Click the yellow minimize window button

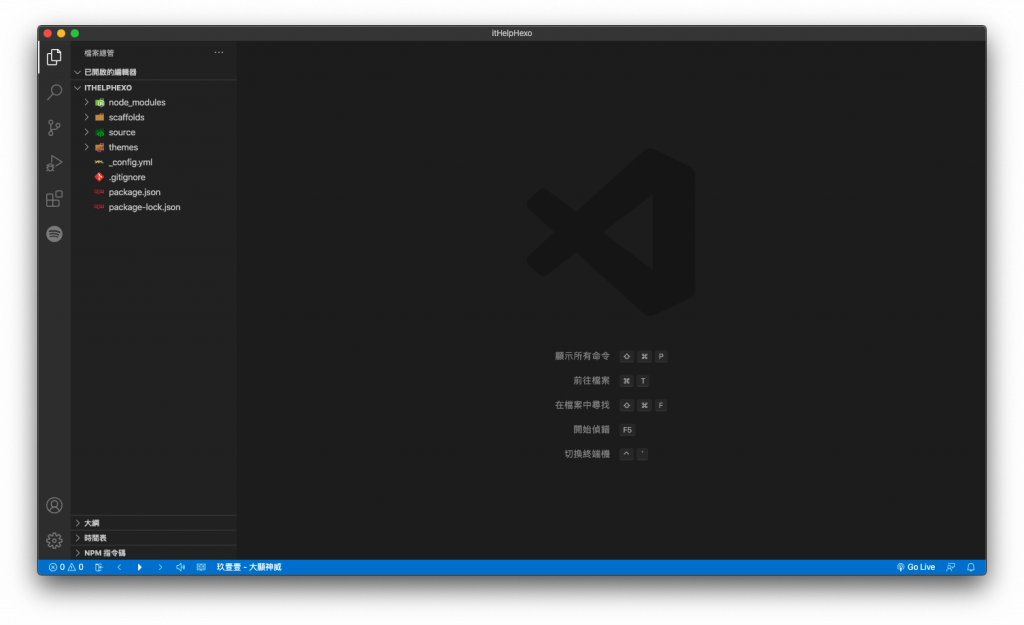(x=61, y=33)
